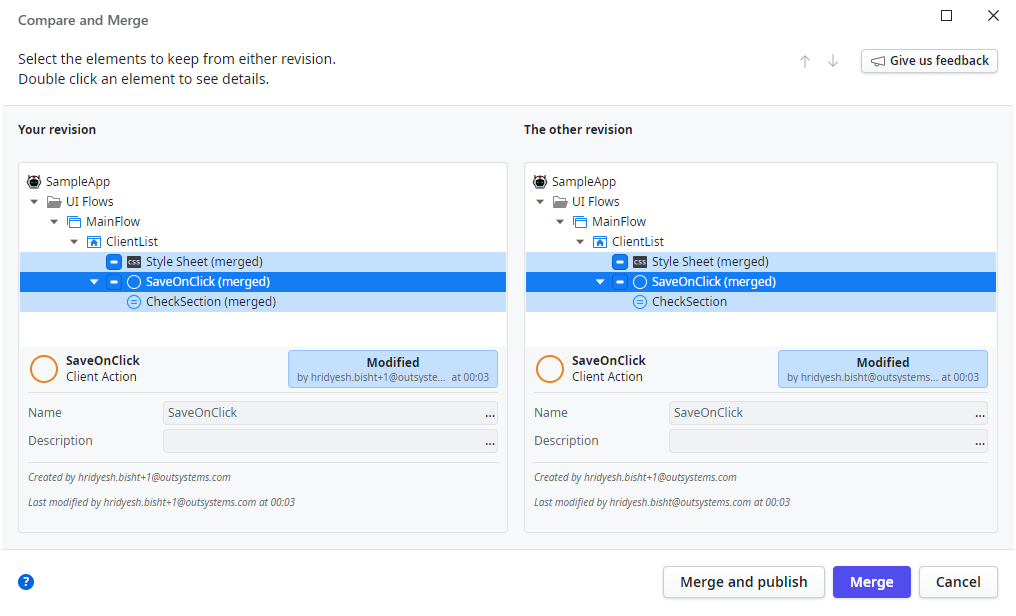This screenshot has width=1016, height=616.
Task: Click the MainFlow flow icon in your revision
Action: click(x=75, y=221)
